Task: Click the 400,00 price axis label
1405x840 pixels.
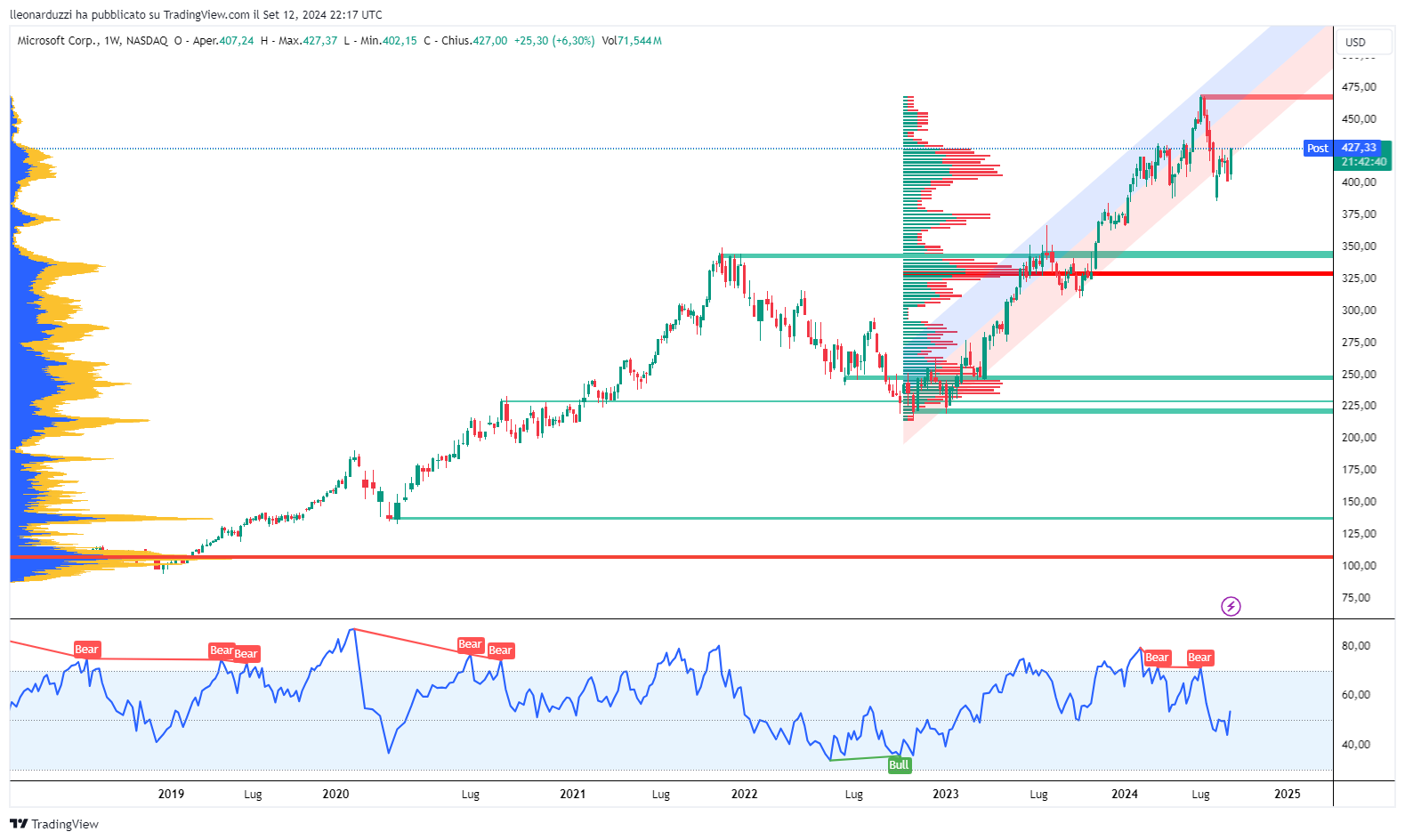Action: [x=1359, y=182]
